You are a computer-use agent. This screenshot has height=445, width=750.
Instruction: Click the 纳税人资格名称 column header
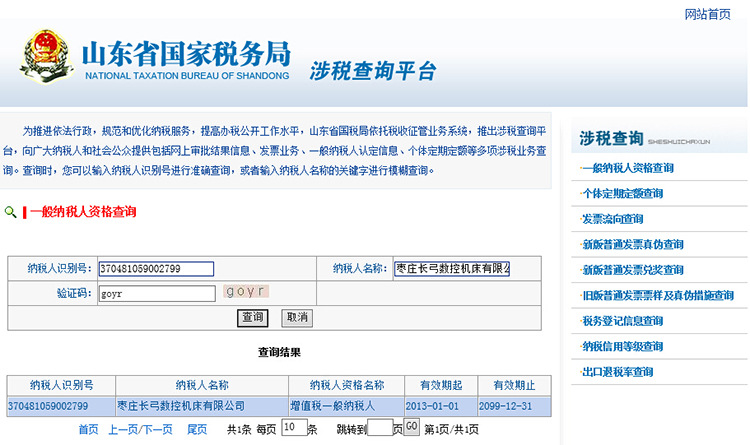[347, 385]
